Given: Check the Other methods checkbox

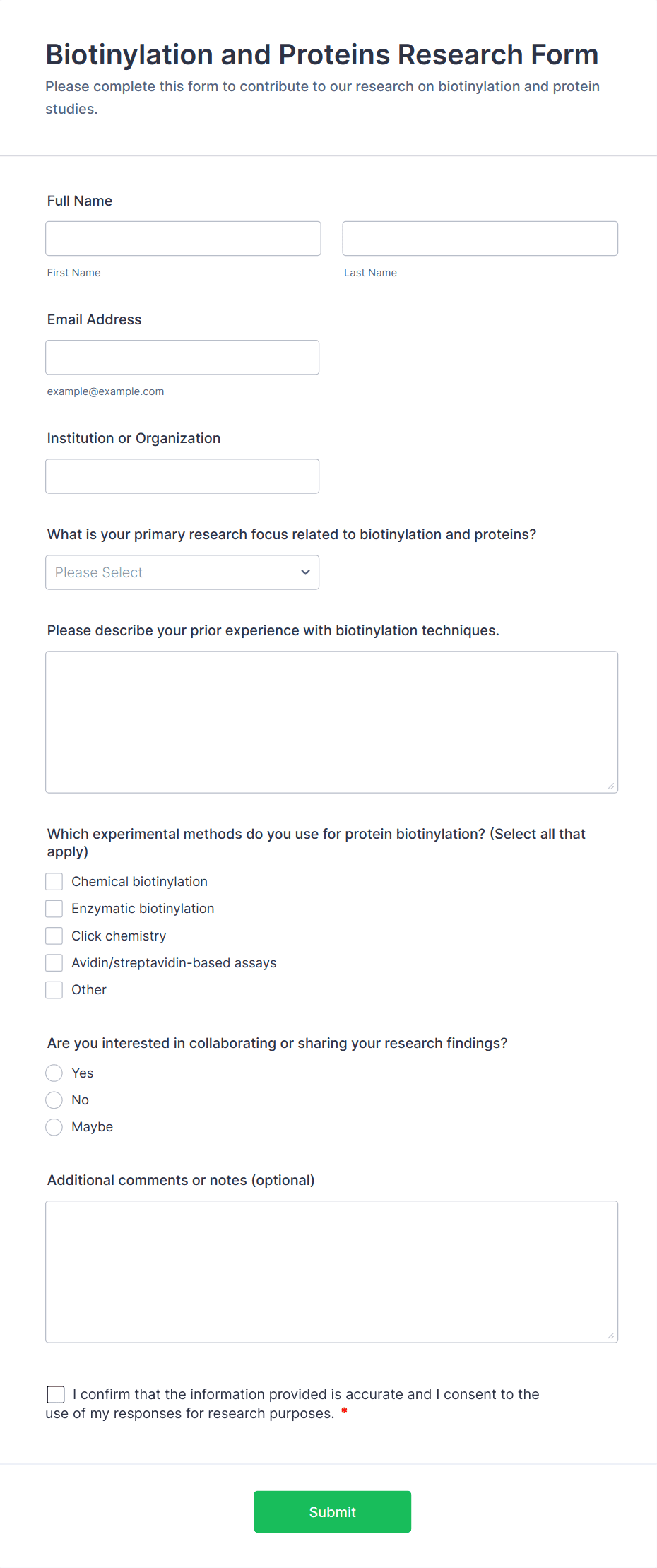Looking at the screenshot, I should click(x=54, y=990).
